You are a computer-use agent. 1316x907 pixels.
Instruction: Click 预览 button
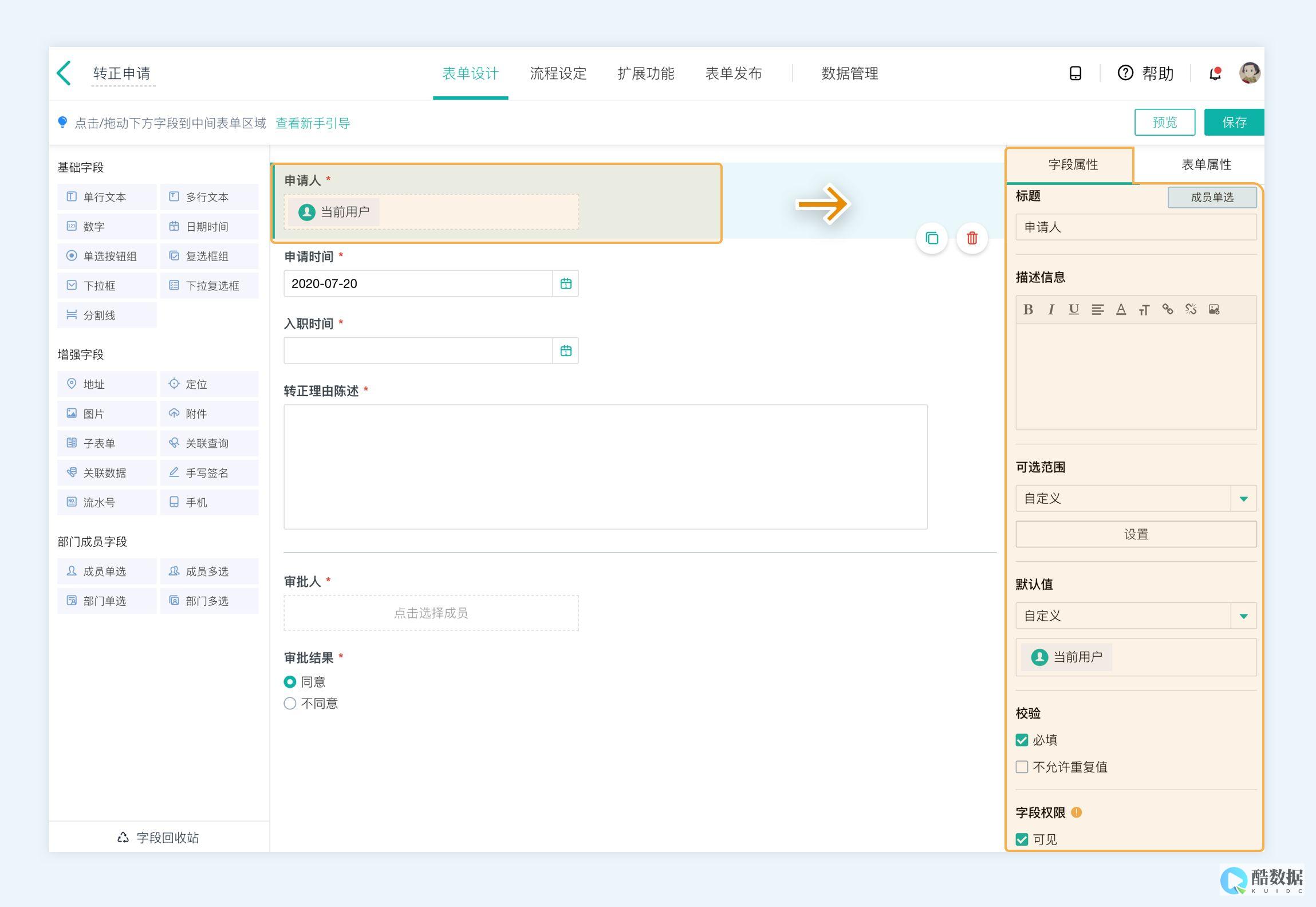(x=1164, y=122)
